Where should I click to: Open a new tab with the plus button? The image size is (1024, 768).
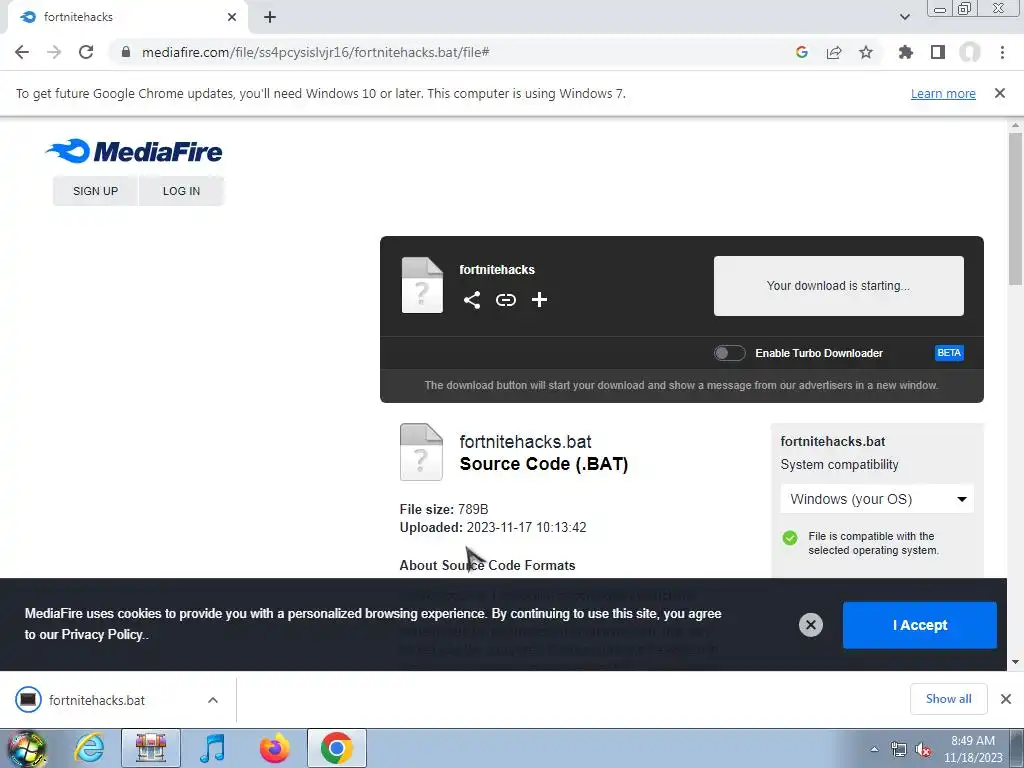coord(270,17)
